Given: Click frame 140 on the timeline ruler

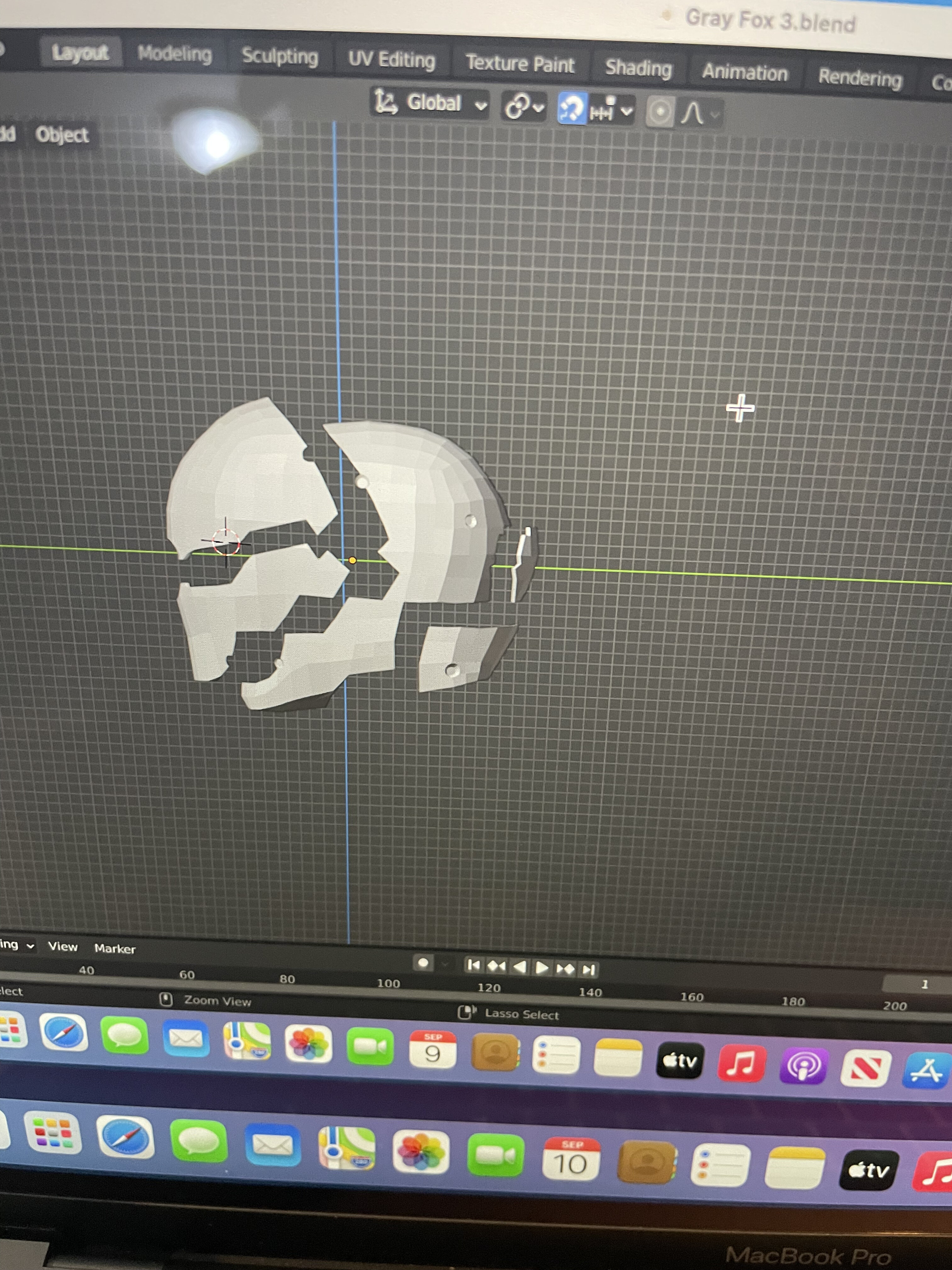Looking at the screenshot, I should (x=591, y=992).
